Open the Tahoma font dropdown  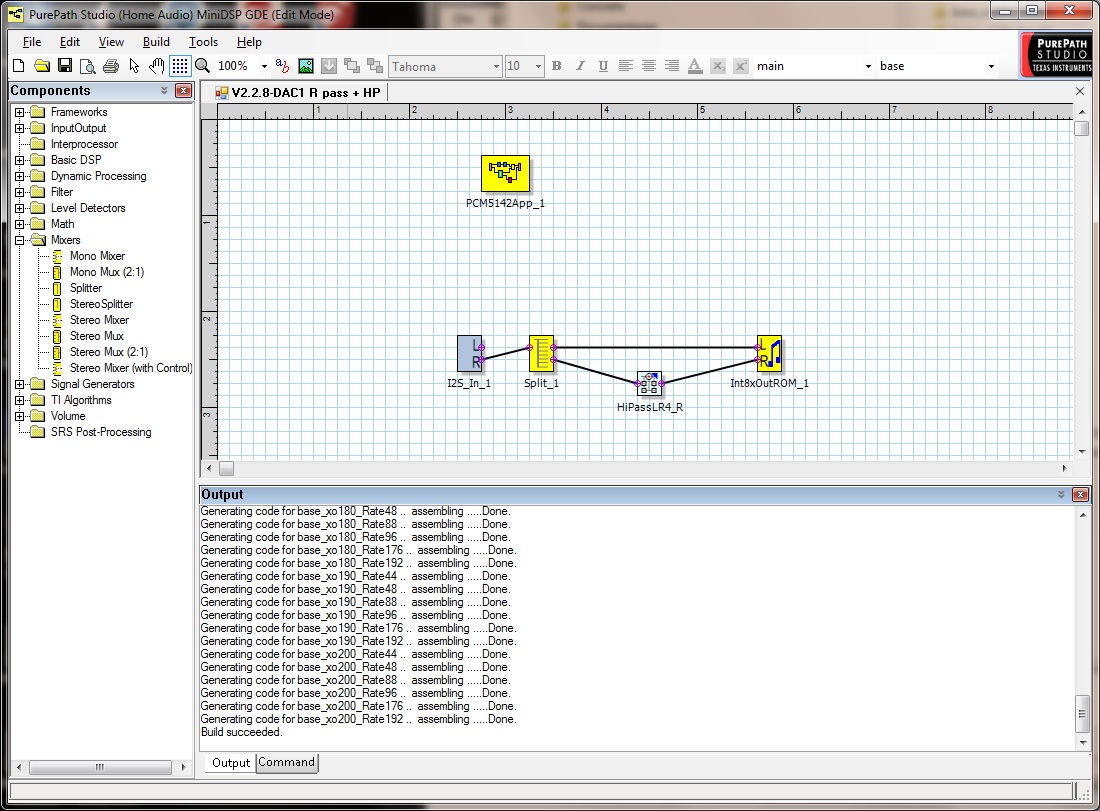tap(496, 67)
